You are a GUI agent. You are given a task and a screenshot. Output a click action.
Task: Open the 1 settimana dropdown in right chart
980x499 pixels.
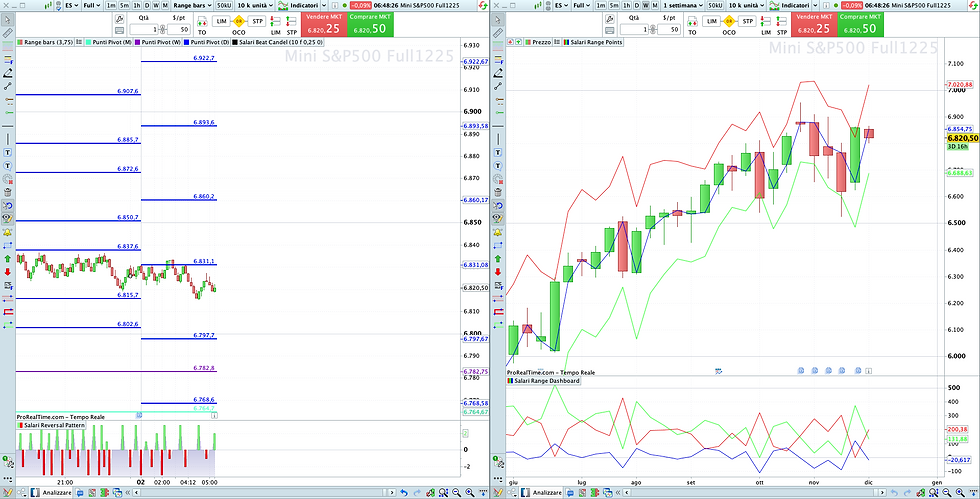click(684, 5)
